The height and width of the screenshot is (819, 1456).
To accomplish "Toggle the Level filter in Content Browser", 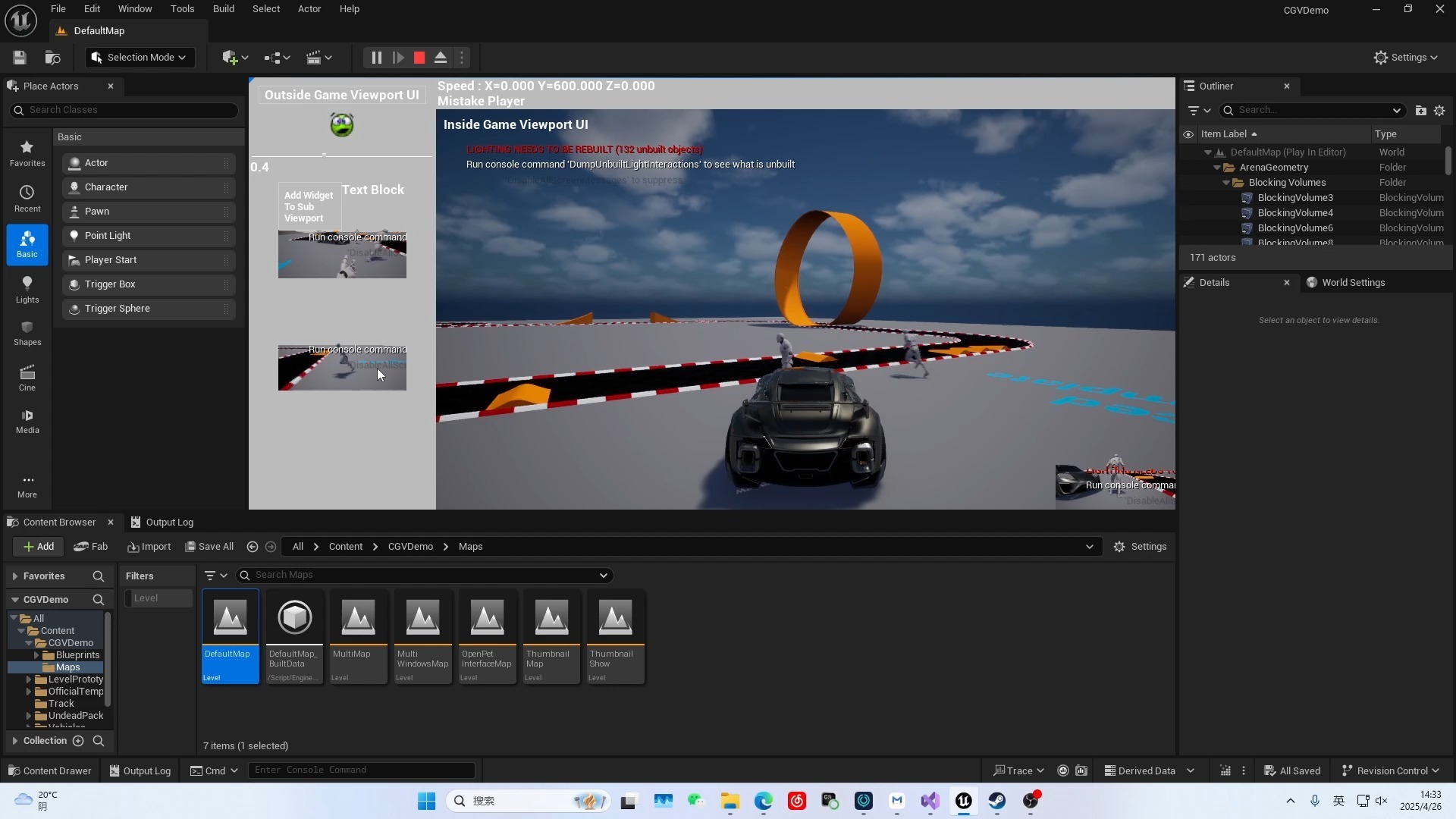I will (x=158, y=598).
